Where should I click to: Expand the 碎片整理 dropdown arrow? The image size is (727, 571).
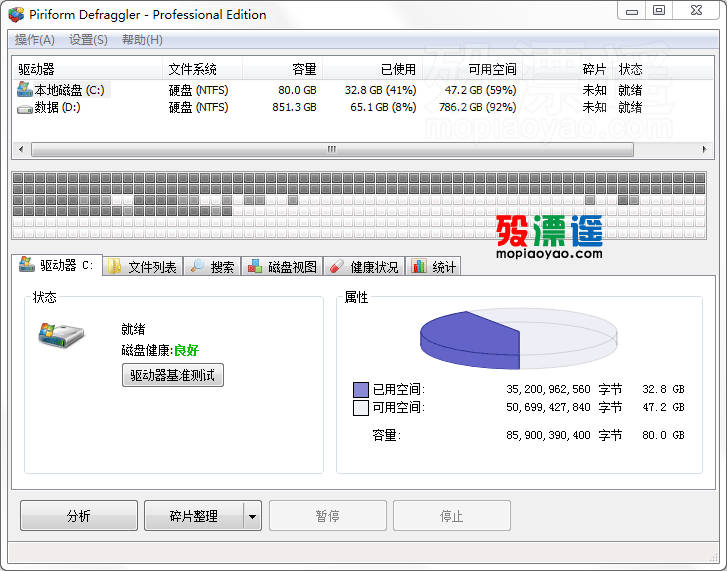click(x=252, y=516)
